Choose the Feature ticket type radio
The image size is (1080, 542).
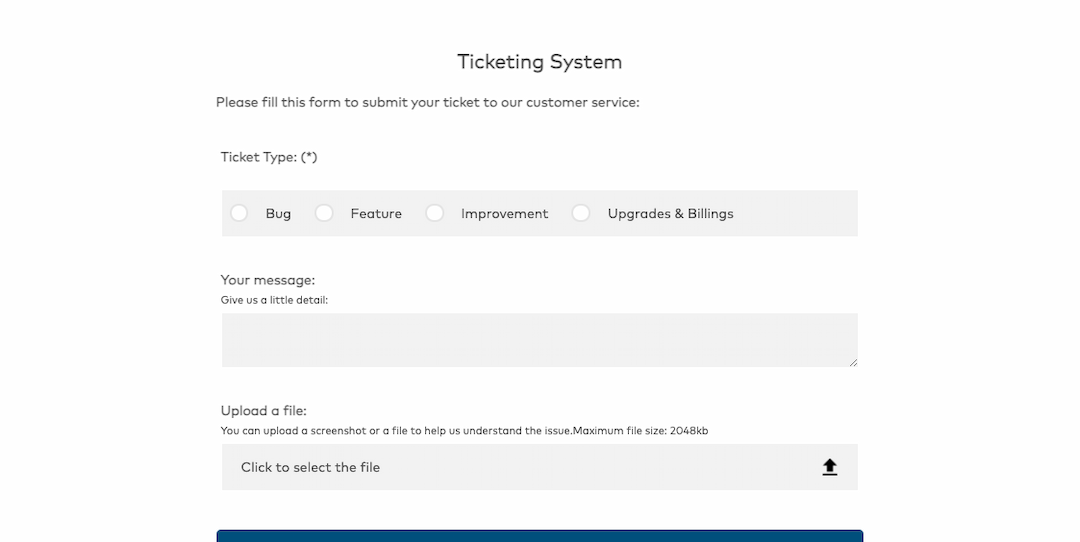tap(324, 213)
